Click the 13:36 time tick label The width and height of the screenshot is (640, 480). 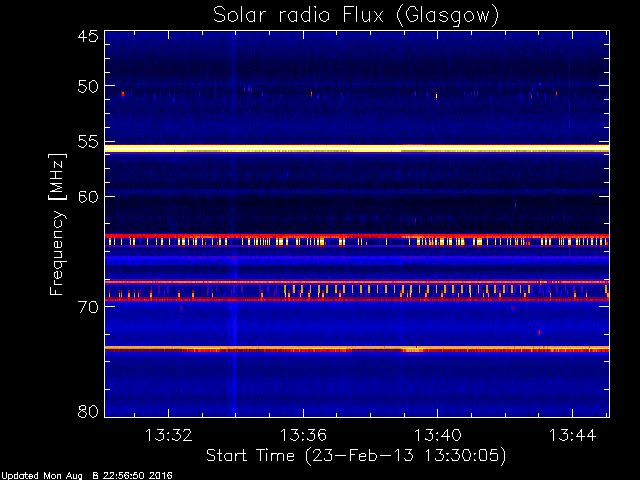[303, 435]
